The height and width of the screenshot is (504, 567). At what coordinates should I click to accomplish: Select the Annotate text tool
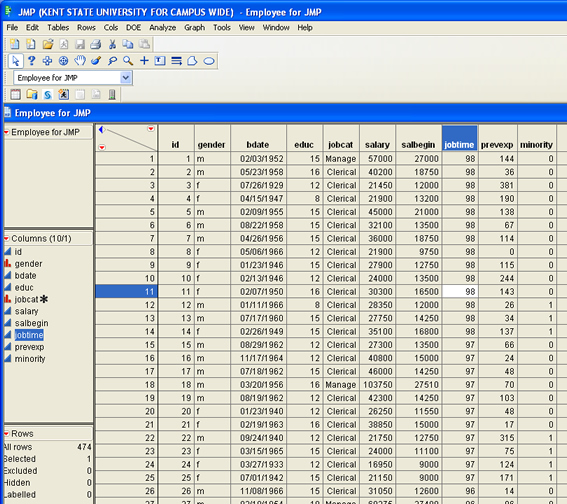[160, 61]
